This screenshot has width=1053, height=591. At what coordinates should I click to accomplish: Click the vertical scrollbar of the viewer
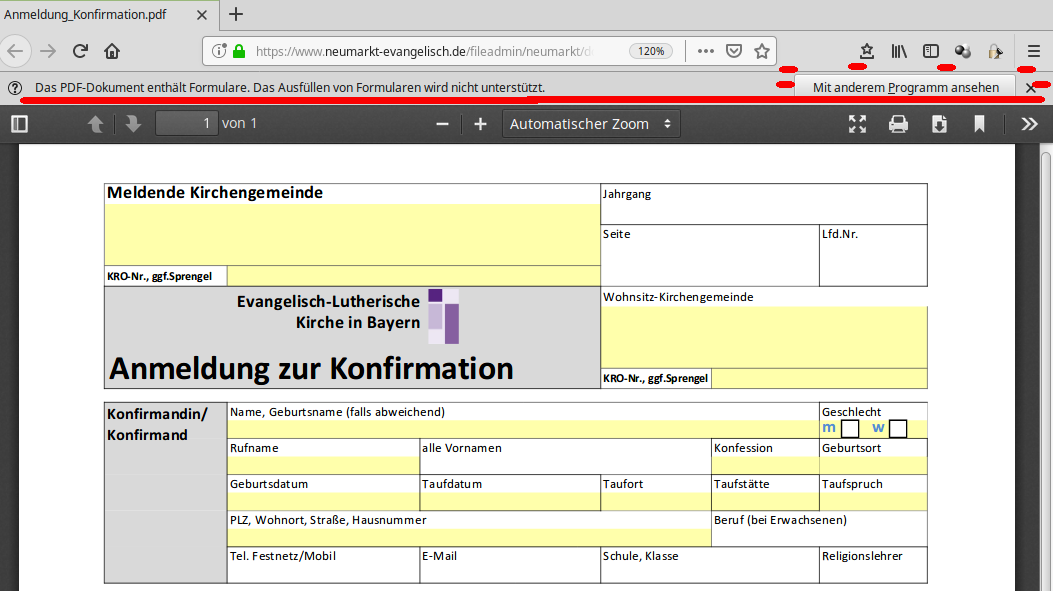click(x=1046, y=369)
